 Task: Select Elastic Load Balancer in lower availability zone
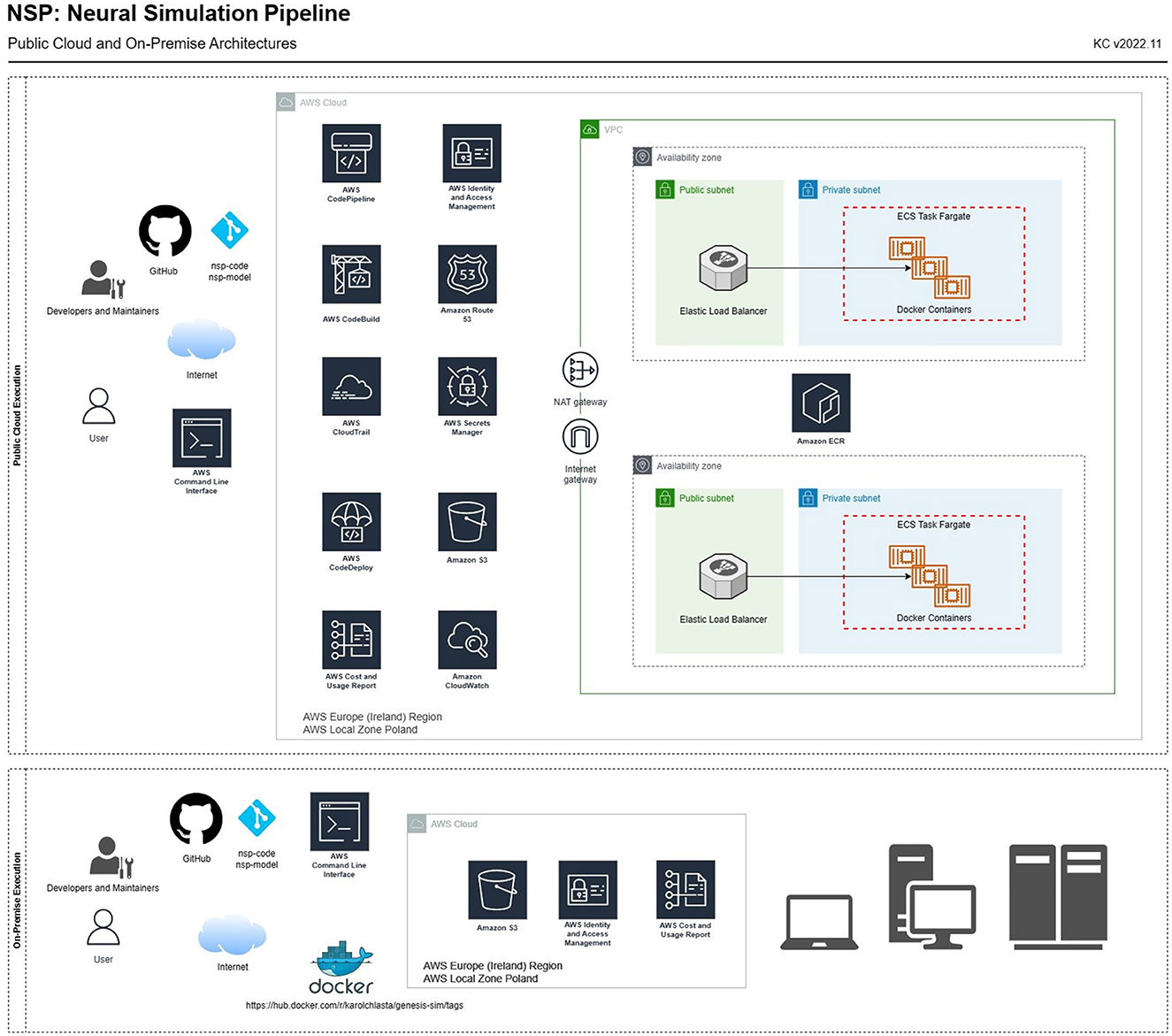click(724, 577)
